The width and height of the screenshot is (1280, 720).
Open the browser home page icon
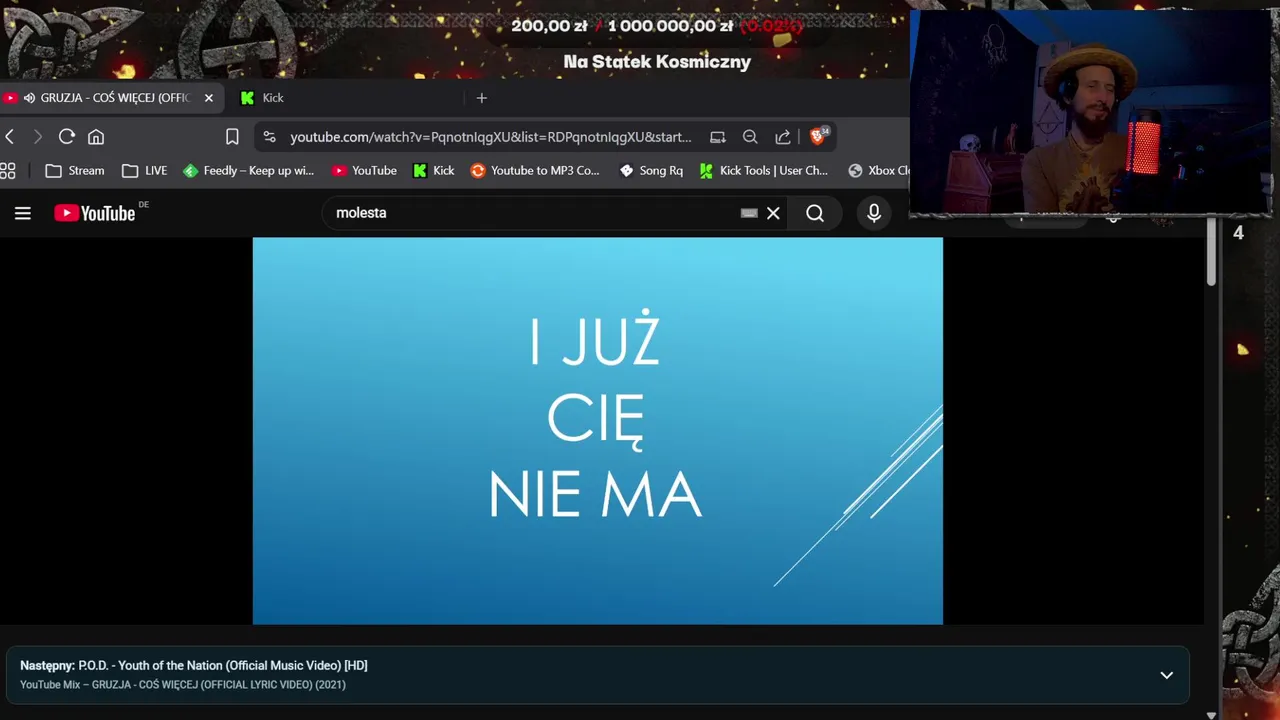[x=96, y=137]
